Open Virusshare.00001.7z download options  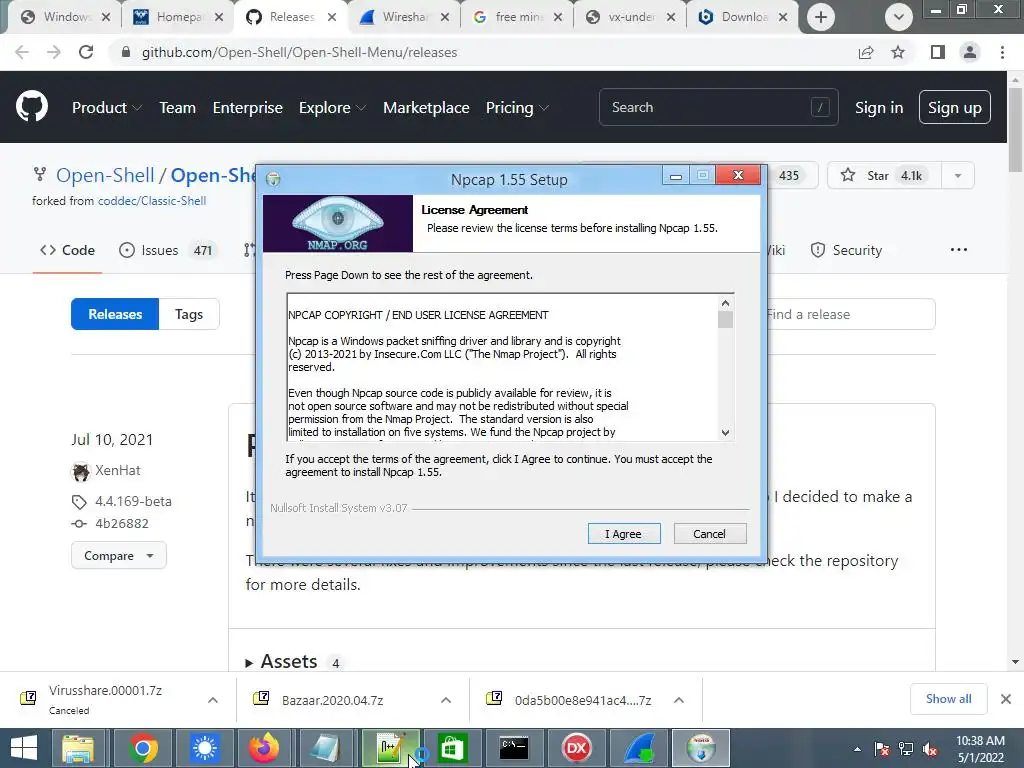coord(213,700)
